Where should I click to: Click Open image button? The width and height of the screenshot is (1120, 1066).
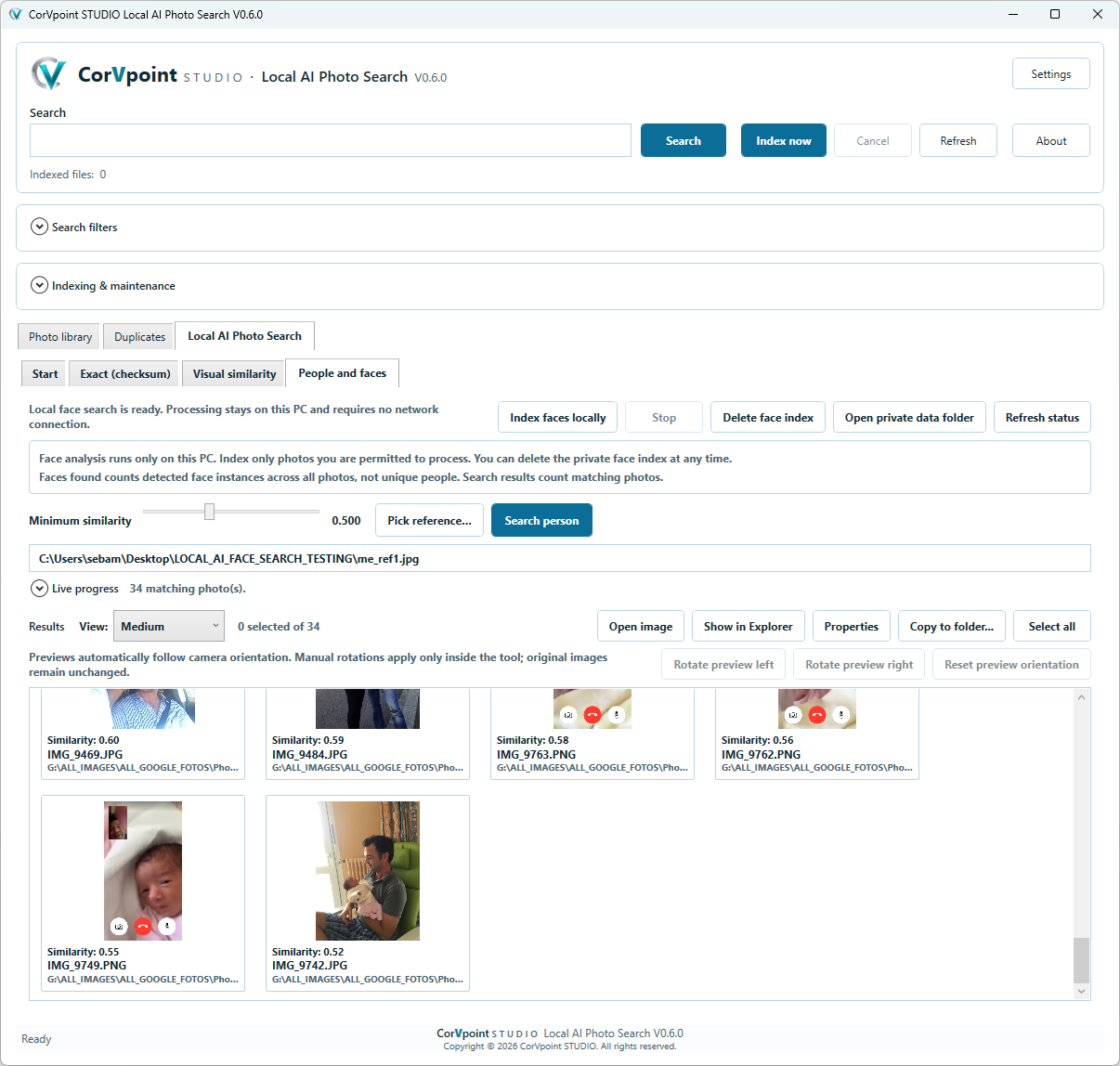click(641, 626)
